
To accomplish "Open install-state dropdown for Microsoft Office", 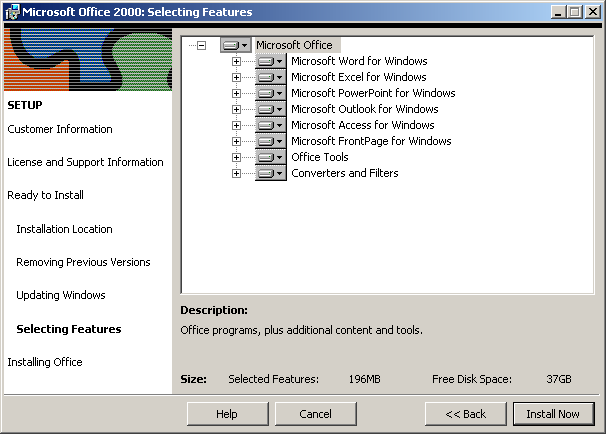I will [x=235, y=45].
